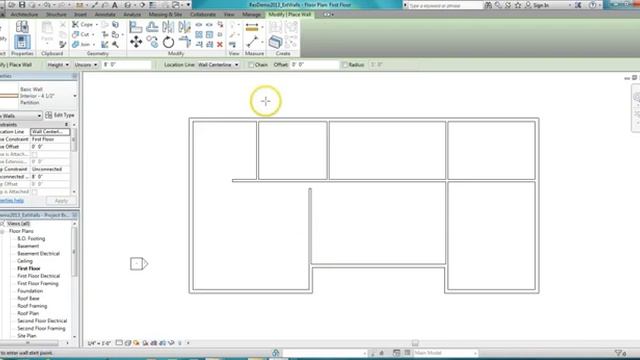
Task: Open the Architecture ribbon tab
Action: (x=24, y=14)
